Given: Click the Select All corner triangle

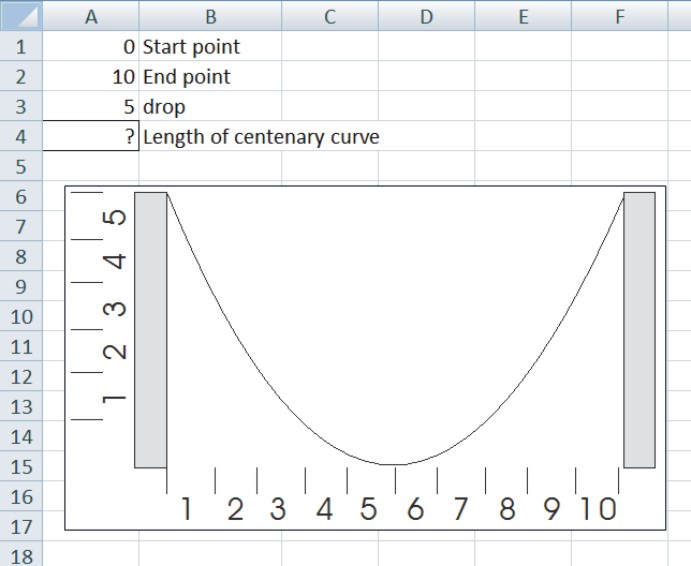Looking at the screenshot, I should 21,15.
